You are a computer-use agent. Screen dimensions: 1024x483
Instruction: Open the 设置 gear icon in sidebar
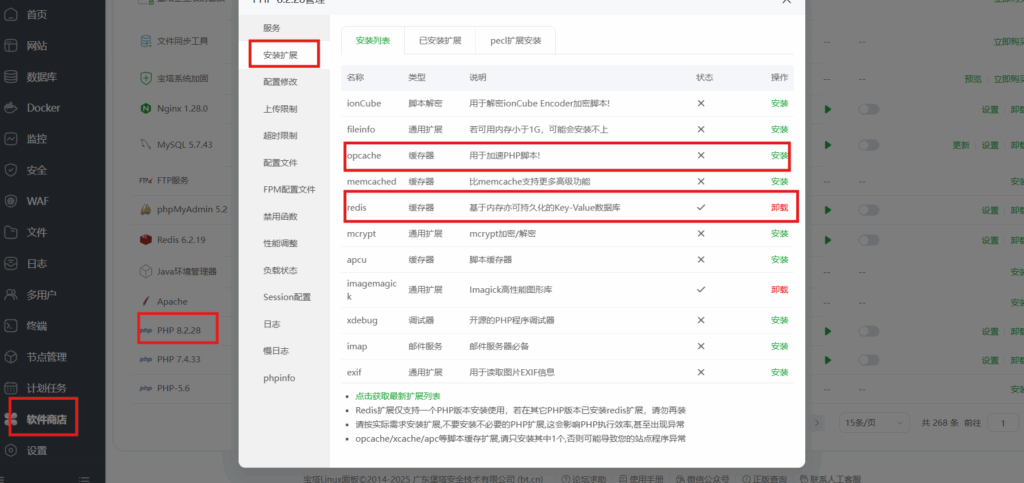[x=10, y=450]
